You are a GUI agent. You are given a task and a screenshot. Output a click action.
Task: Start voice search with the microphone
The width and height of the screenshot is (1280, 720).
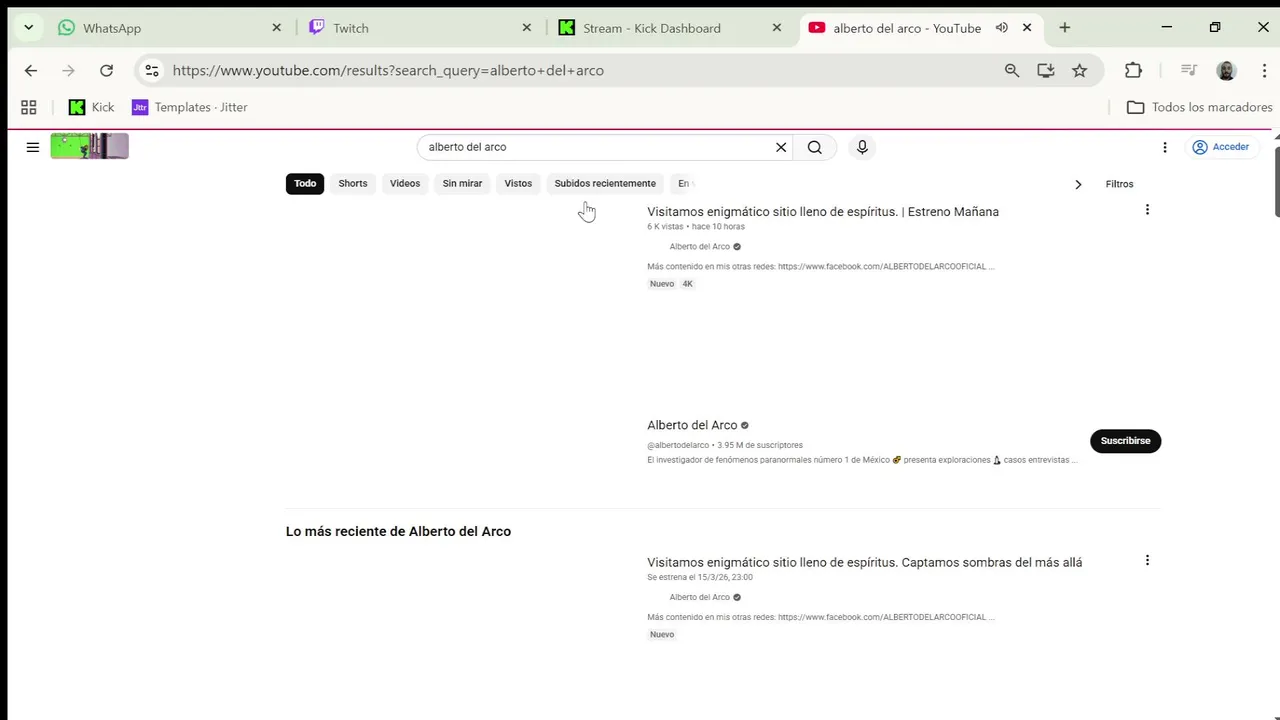click(862, 147)
